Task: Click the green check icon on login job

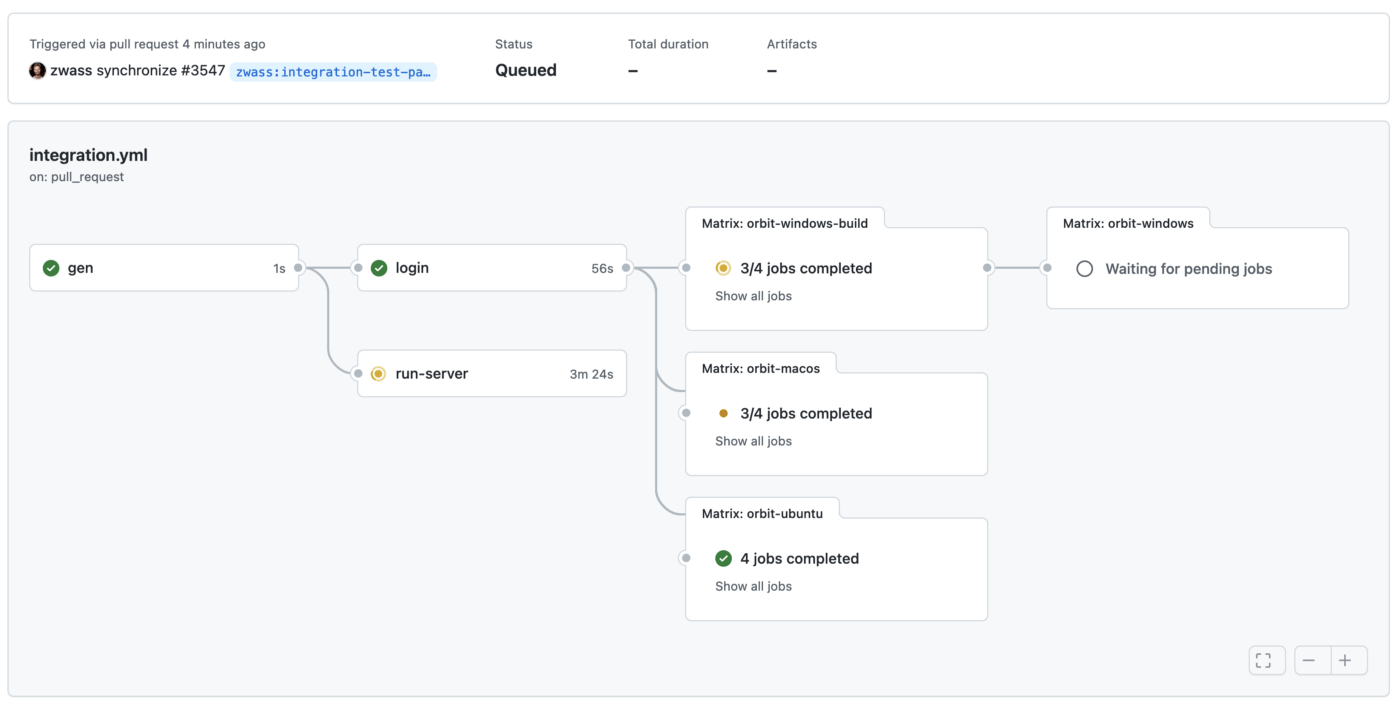Action: (x=379, y=268)
